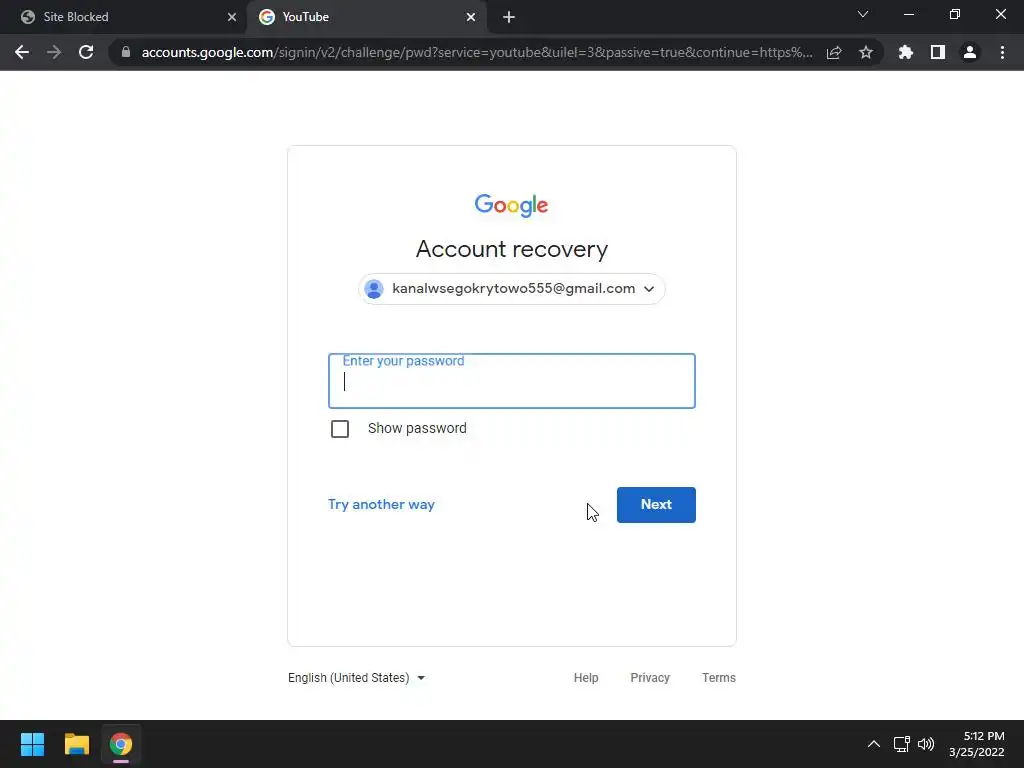The image size is (1024, 768).
Task: View site info via lock icon
Action: pyautogui.click(x=126, y=52)
